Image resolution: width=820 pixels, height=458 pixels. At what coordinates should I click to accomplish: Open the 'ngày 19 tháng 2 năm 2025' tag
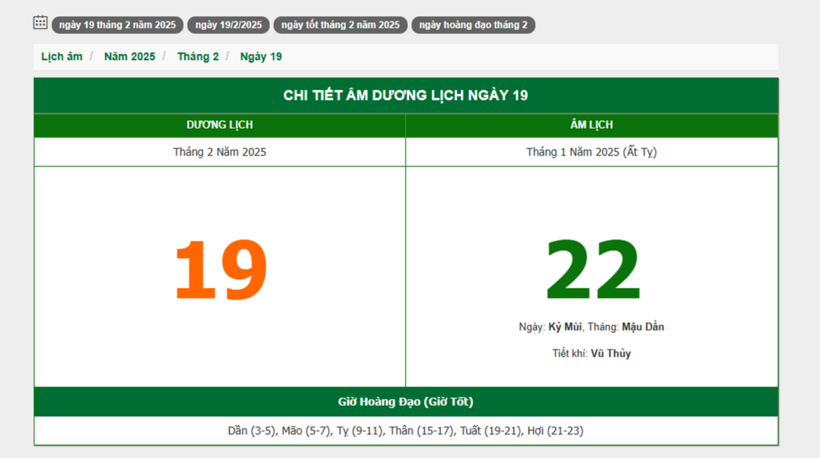pyautogui.click(x=117, y=25)
